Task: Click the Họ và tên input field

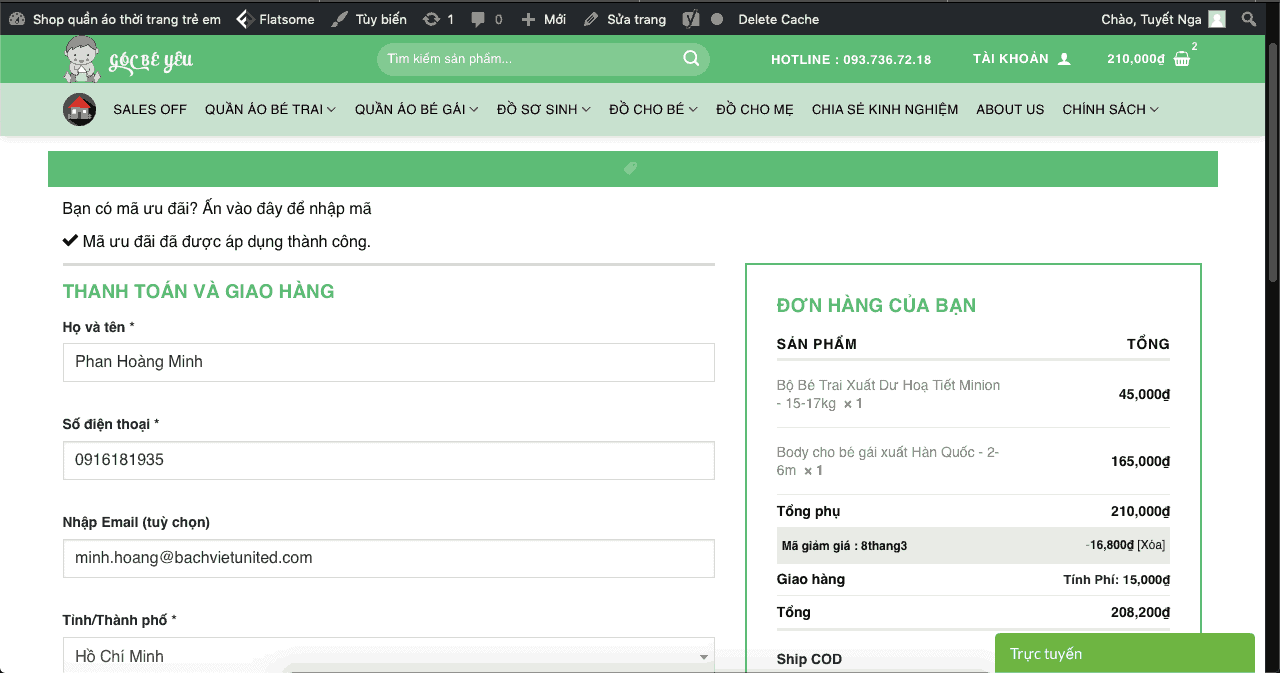Action: tap(388, 362)
